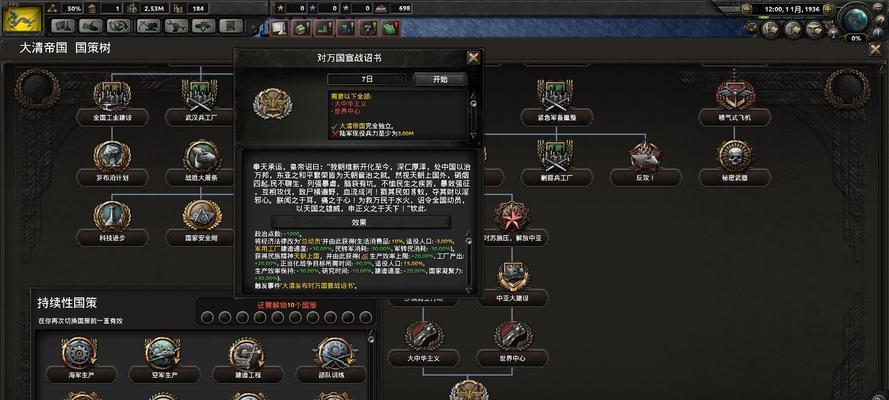The image size is (889, 400).
Task: Close the 国策树 focus tree window
Action: coord(875,49)
